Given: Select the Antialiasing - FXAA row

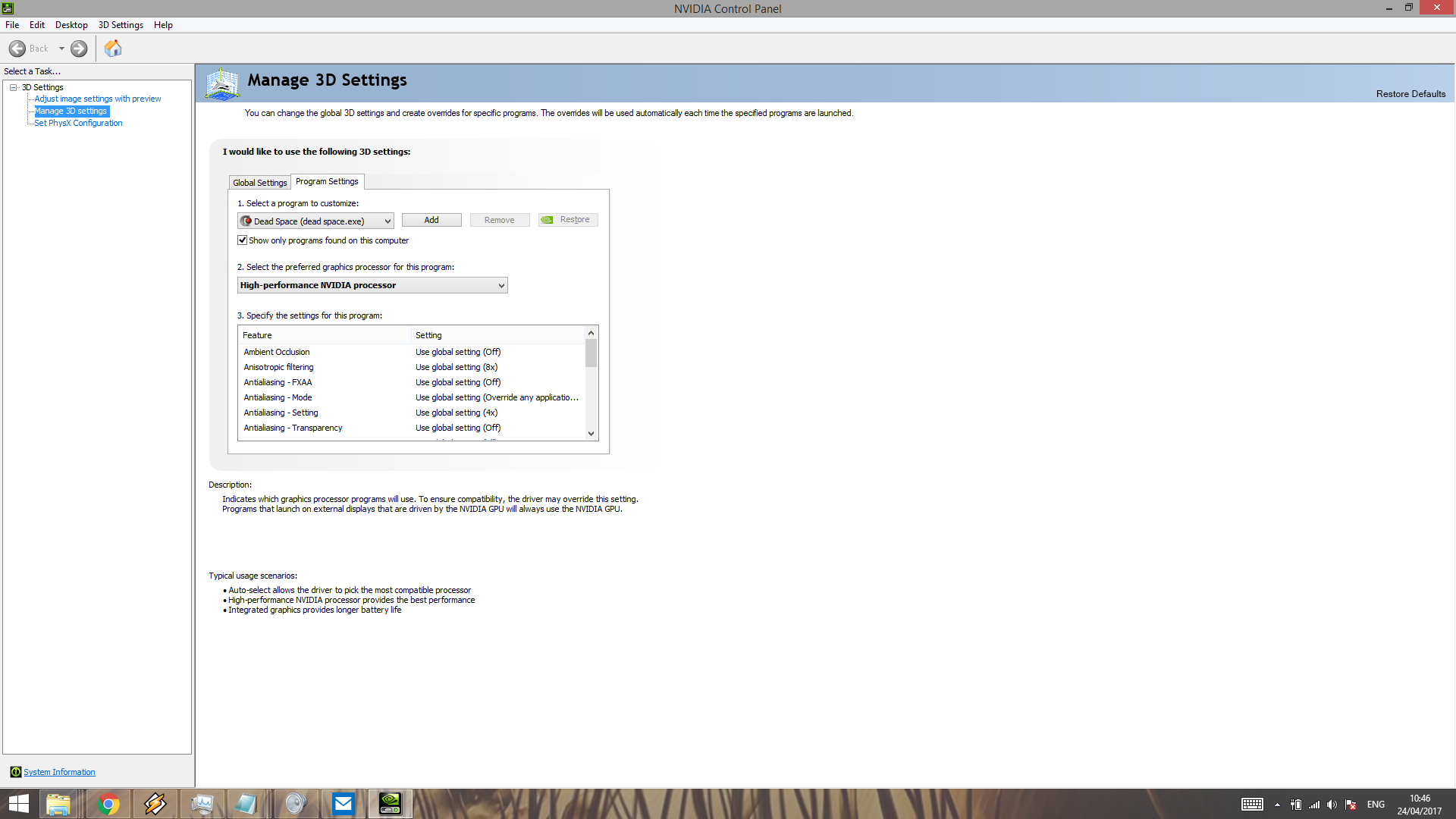Looking at the screenshot, I should 410,382.
